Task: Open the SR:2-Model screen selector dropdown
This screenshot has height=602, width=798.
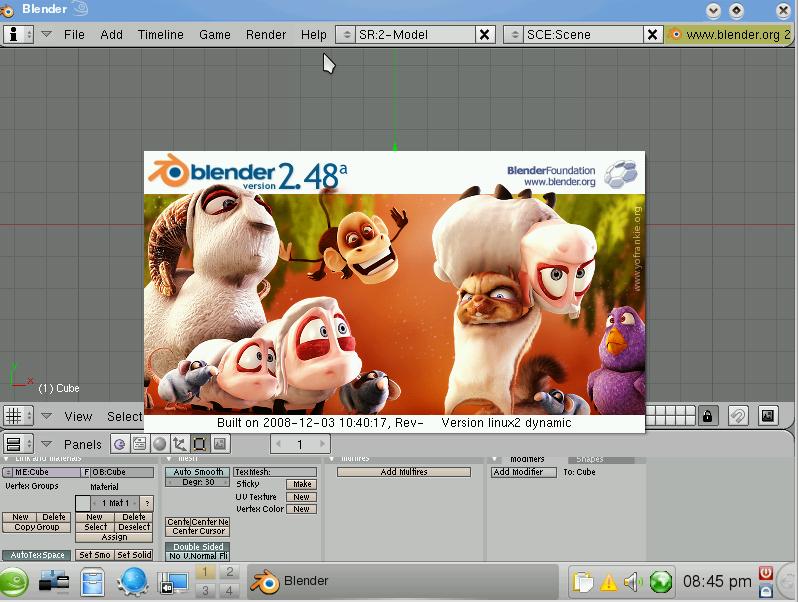Action: click(x=345, y=35)
